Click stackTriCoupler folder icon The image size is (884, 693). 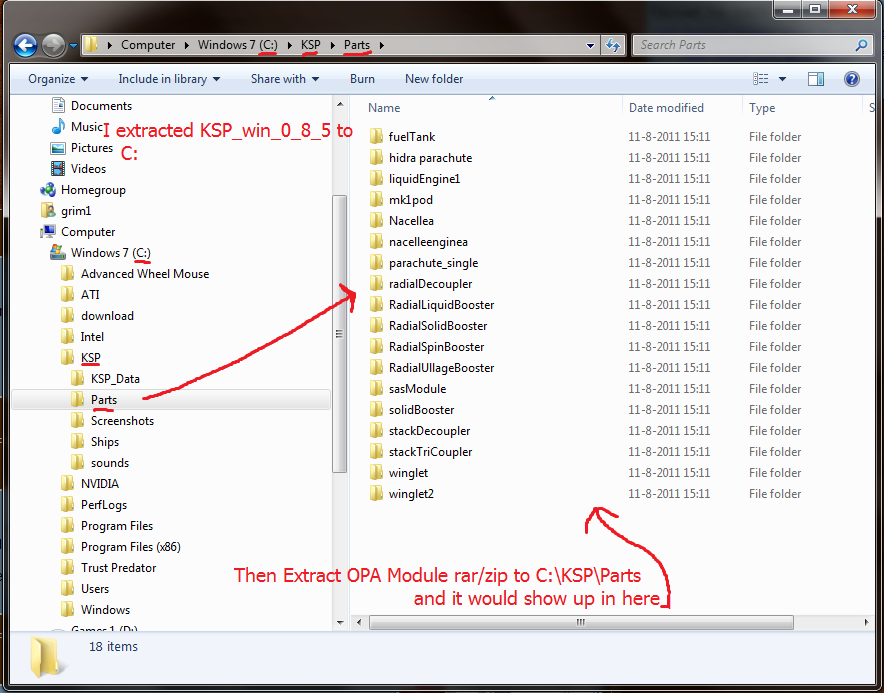377,452
